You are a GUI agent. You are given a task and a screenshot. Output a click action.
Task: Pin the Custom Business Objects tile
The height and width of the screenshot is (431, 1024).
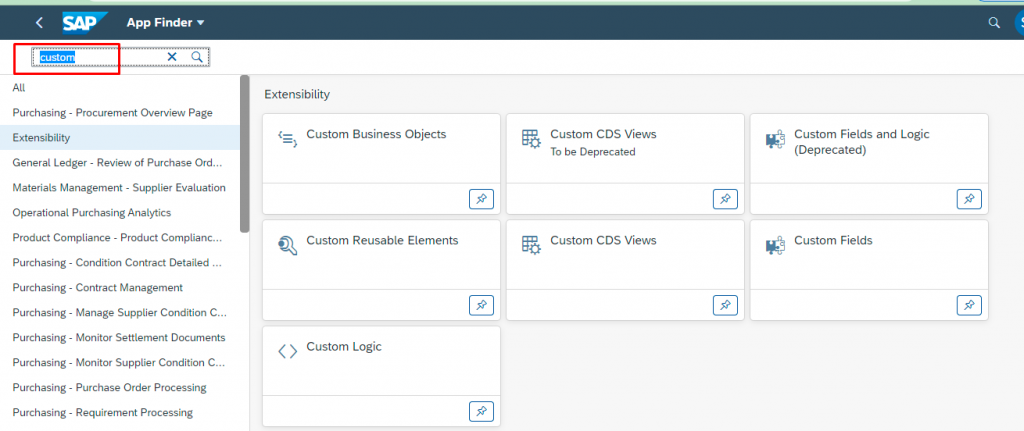pyautogui.click(x=481, y=199)
